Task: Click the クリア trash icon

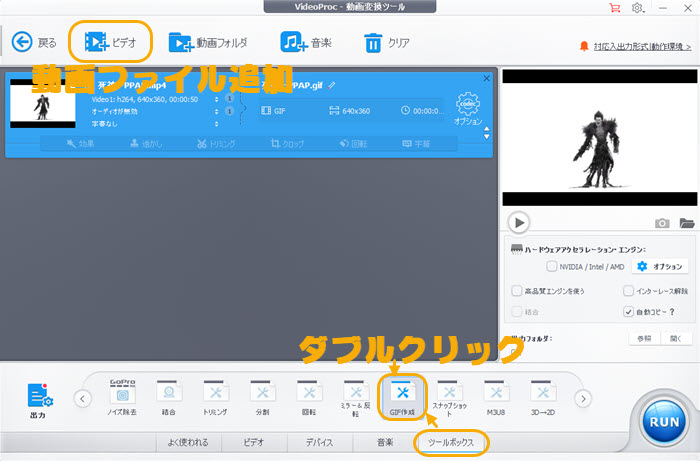Action: (x=373, y=42)
